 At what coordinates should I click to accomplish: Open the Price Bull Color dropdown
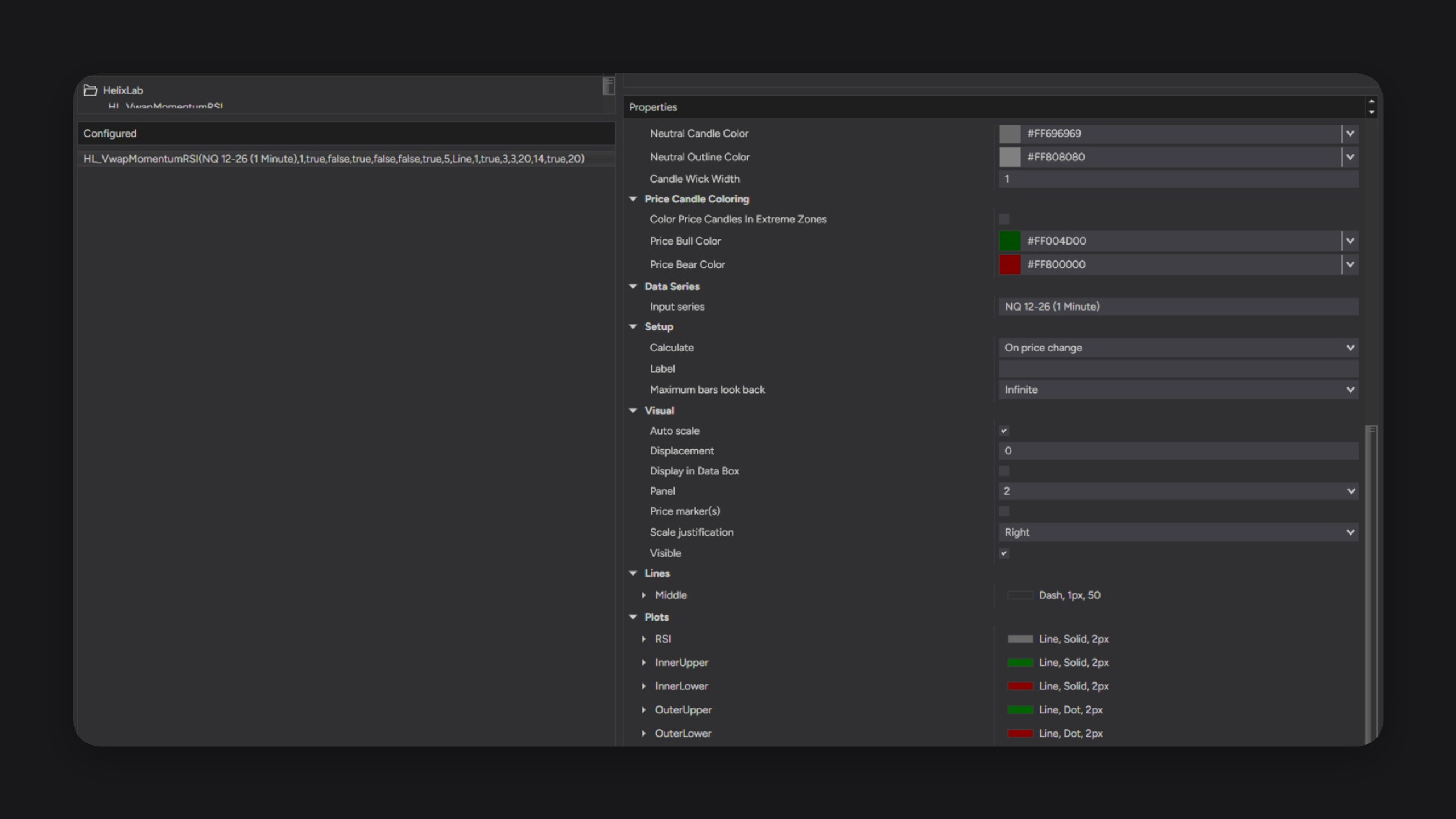point(1350,241)
